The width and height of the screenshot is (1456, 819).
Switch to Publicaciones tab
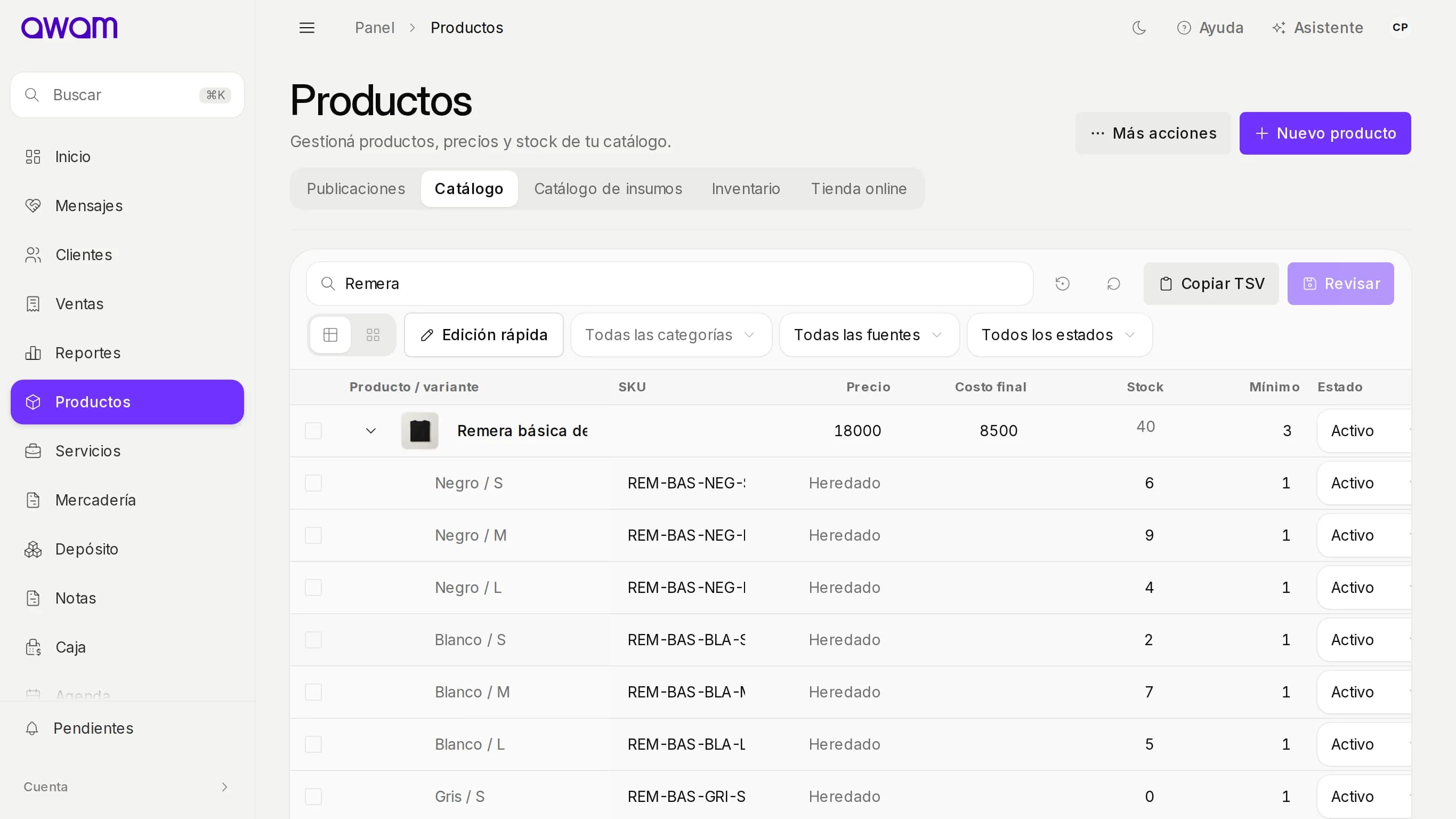(355, 189)
